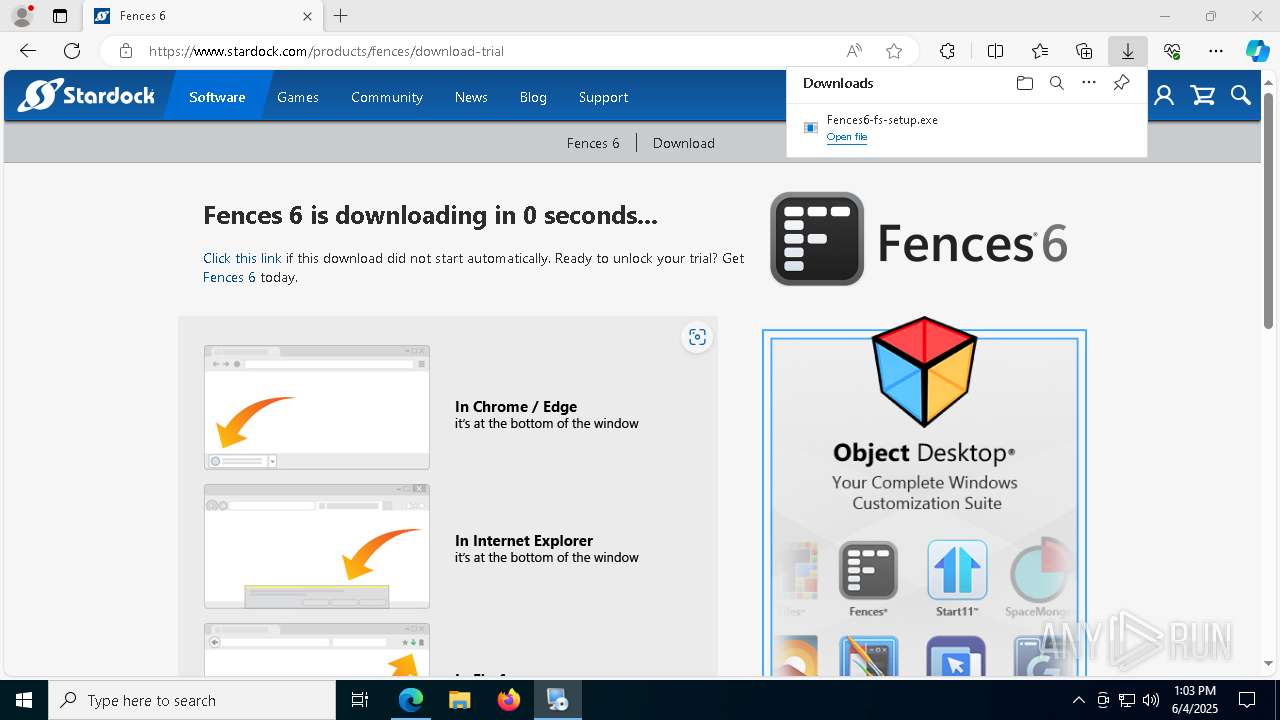Open Edge Settings and more menu
Screen dimensions: 1280x720
click(x=1216, y=51)
